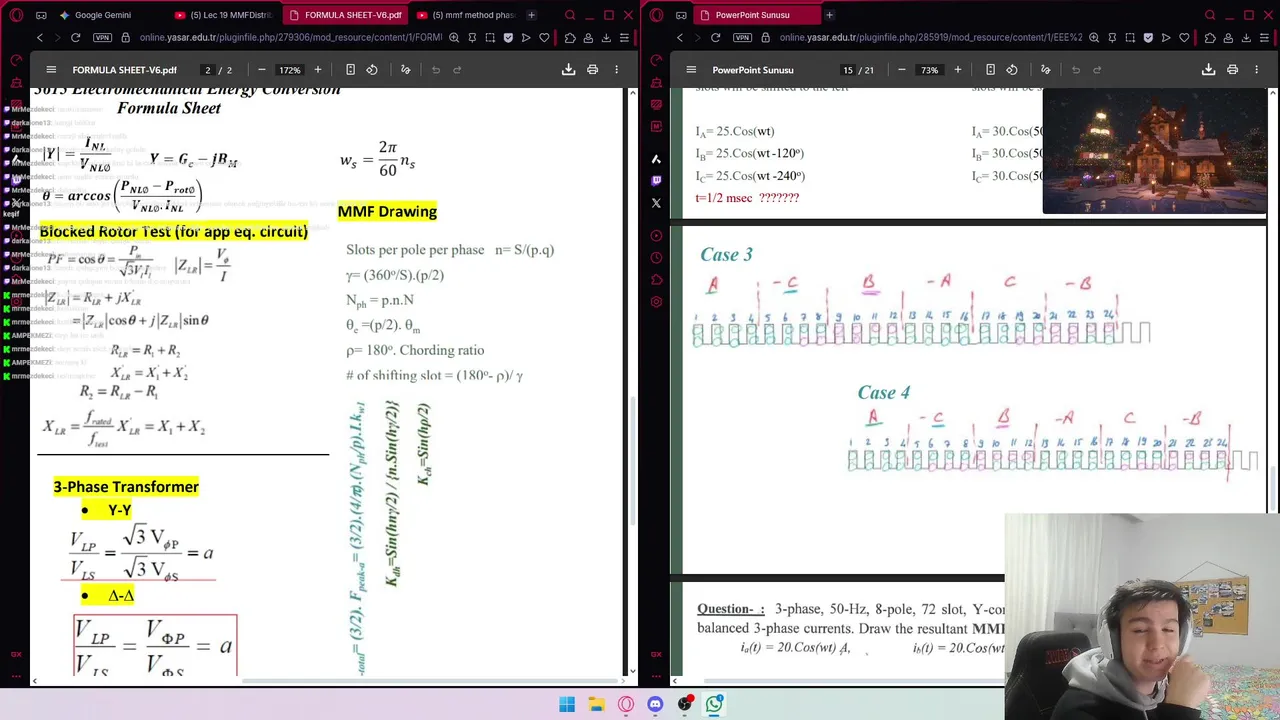Rotate the PowerPoint Sunusu document counterclockwise
1280x720 pixels.
pyautogui.click(x=1012, y=70)
